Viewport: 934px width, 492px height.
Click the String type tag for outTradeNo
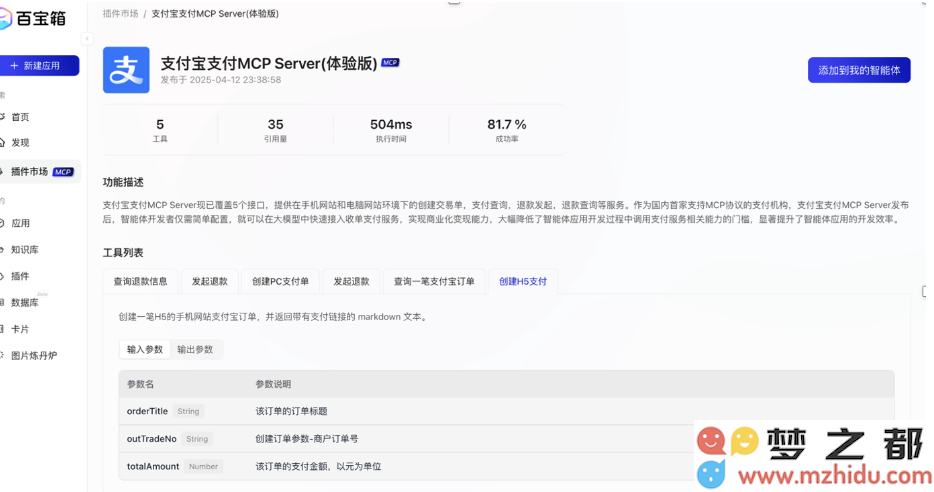pos(197,439)
